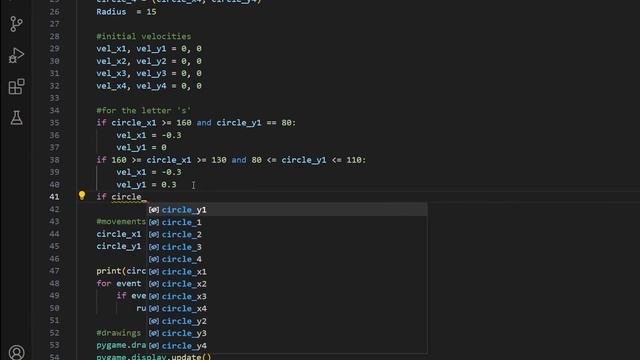Click 'vel_x1 = -0.3' on line 36
Screen dimensions: 640x360
tap(149, 135)
